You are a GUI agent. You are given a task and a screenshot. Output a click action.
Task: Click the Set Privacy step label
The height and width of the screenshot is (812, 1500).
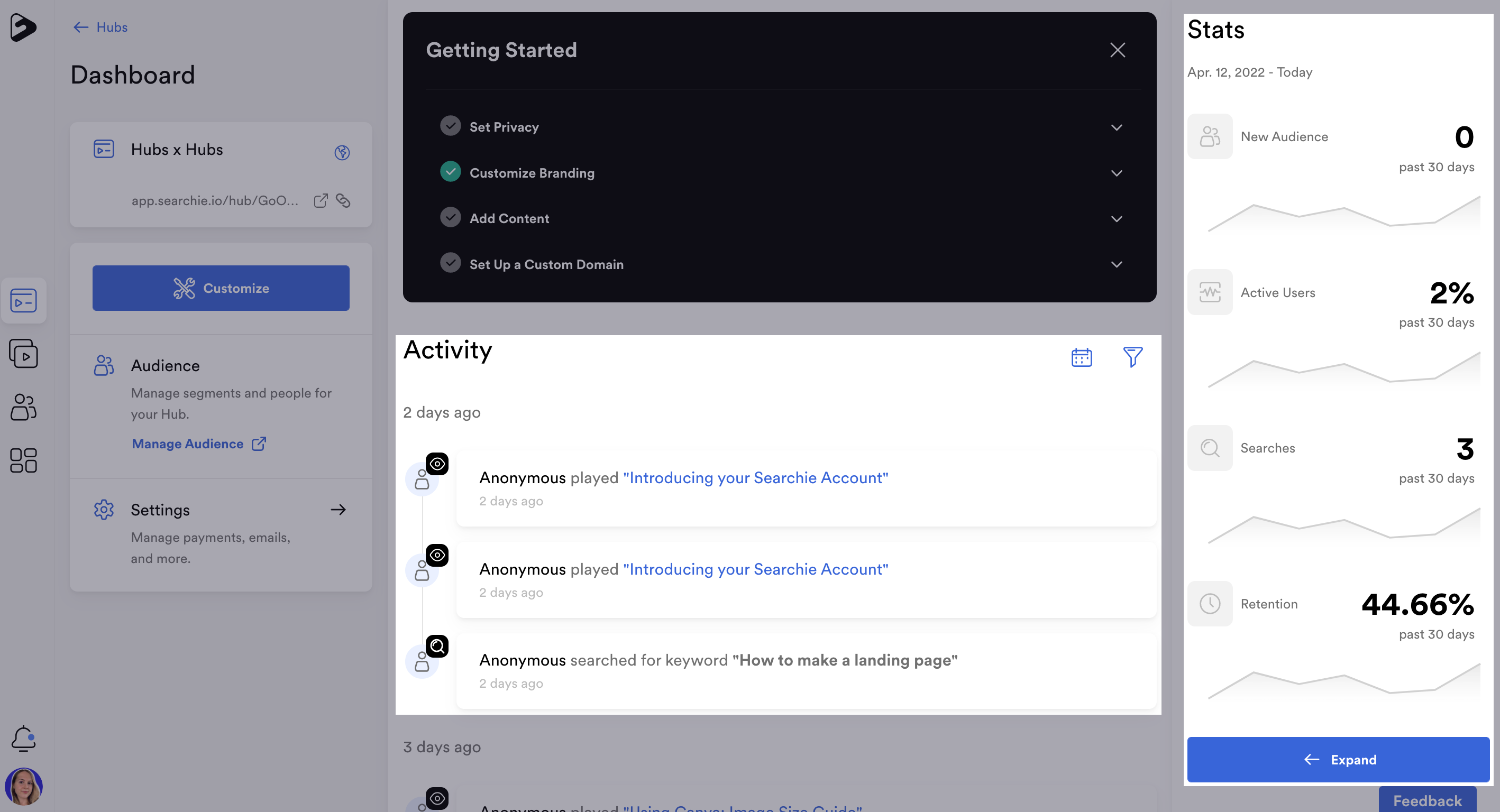pos(504,127)
